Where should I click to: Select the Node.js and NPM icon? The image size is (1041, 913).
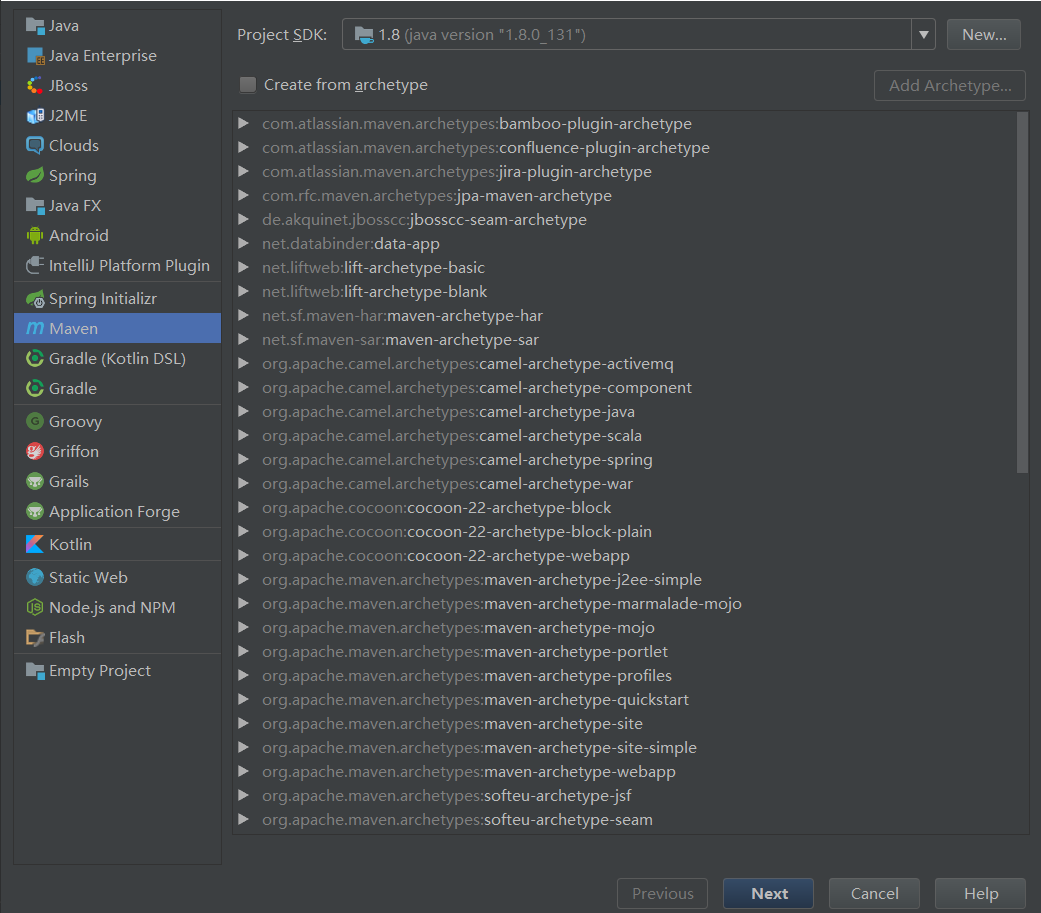[35, 607]
